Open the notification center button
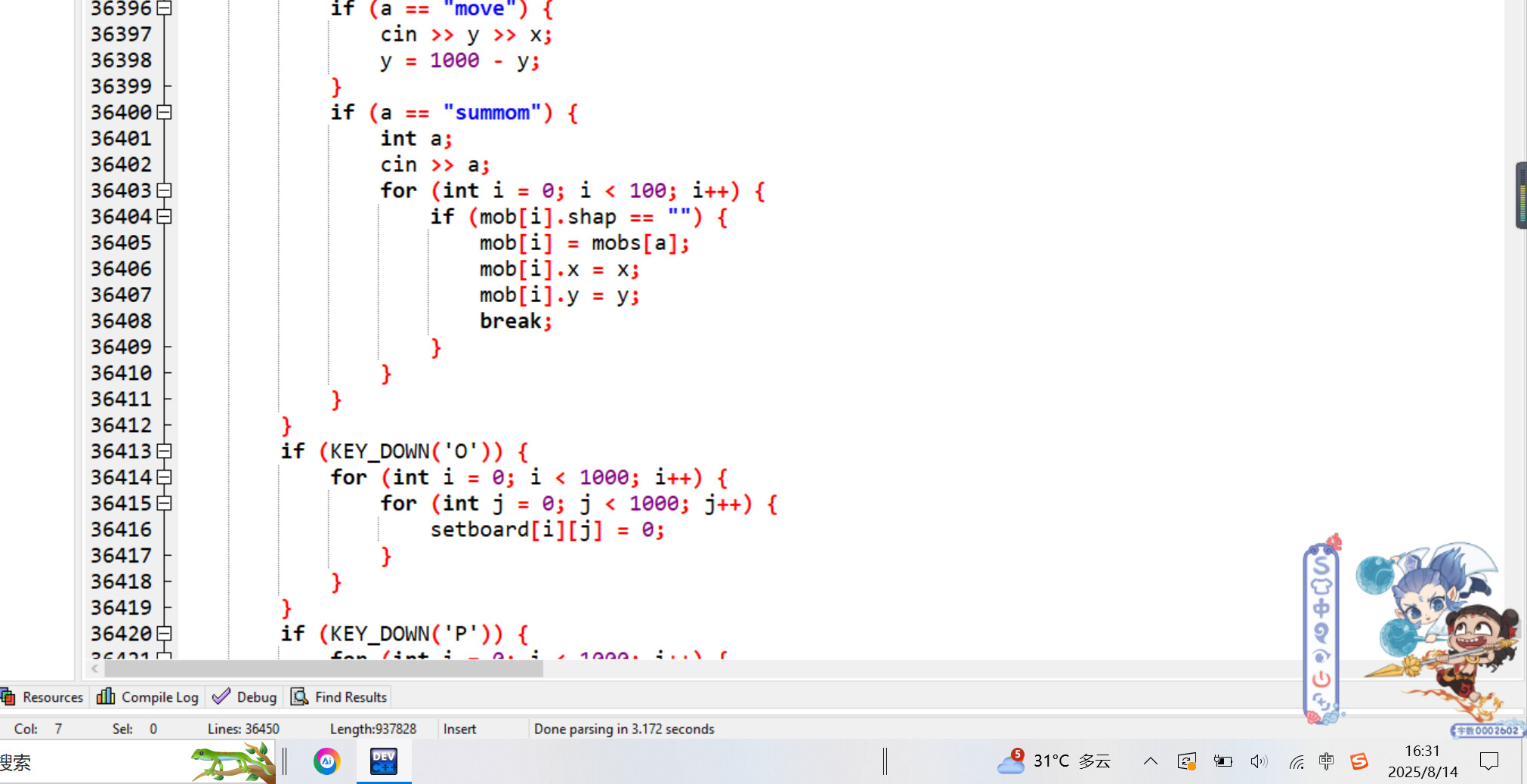Screen dimensions: 1527x784 pos(1488,761)
